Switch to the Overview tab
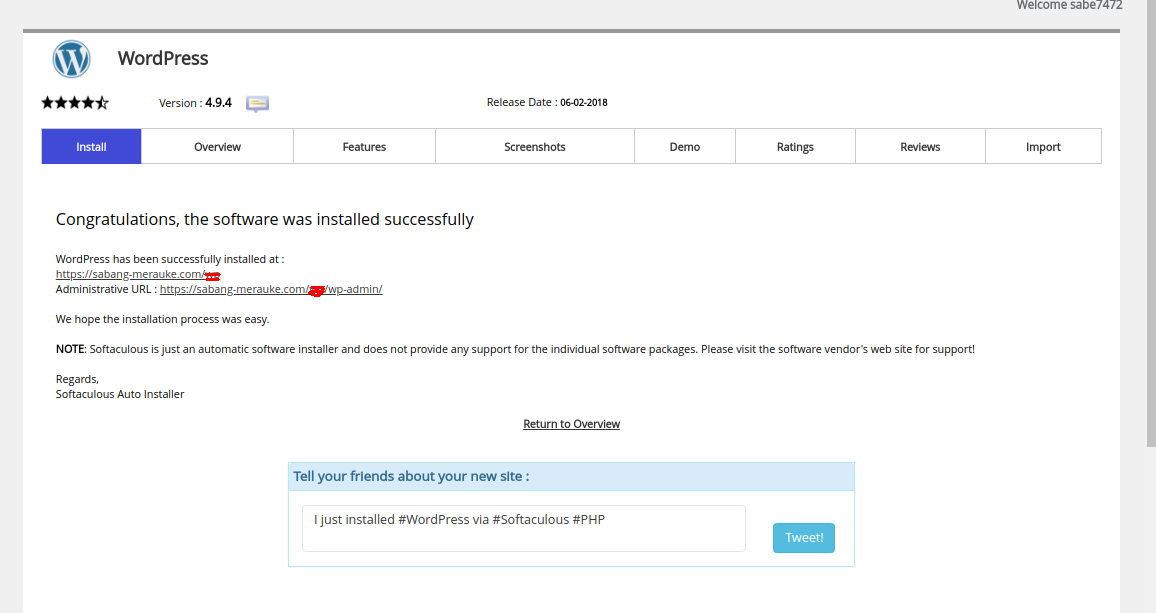The width and height of the screenshot is (1156, 613). pos(217,147)
